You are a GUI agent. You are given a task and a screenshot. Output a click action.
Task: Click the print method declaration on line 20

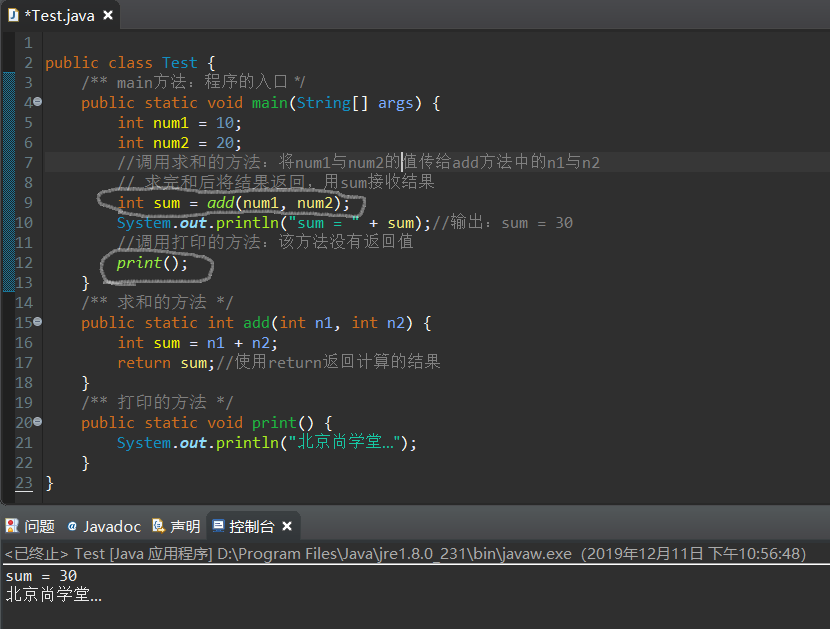pos(206,423)
